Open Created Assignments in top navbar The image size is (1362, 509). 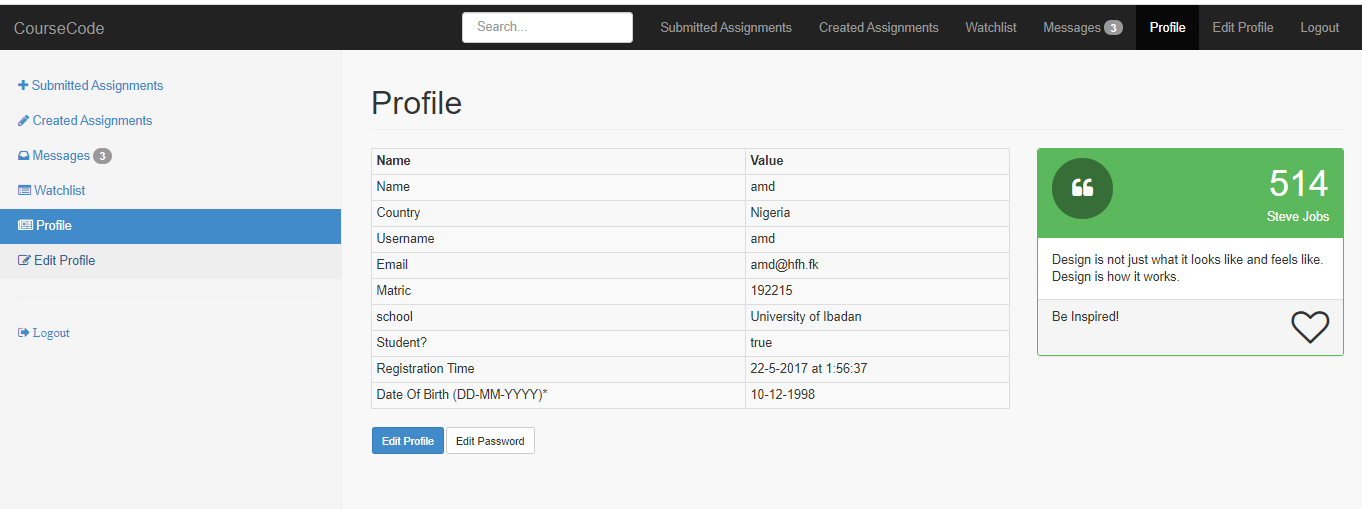879,28
